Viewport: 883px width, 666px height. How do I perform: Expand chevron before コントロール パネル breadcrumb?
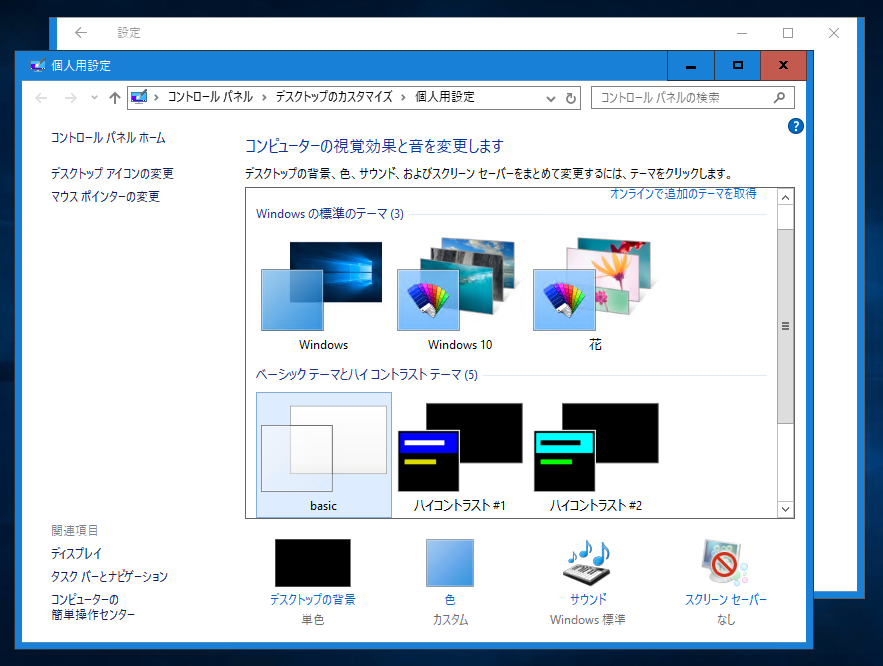point(156,97)
